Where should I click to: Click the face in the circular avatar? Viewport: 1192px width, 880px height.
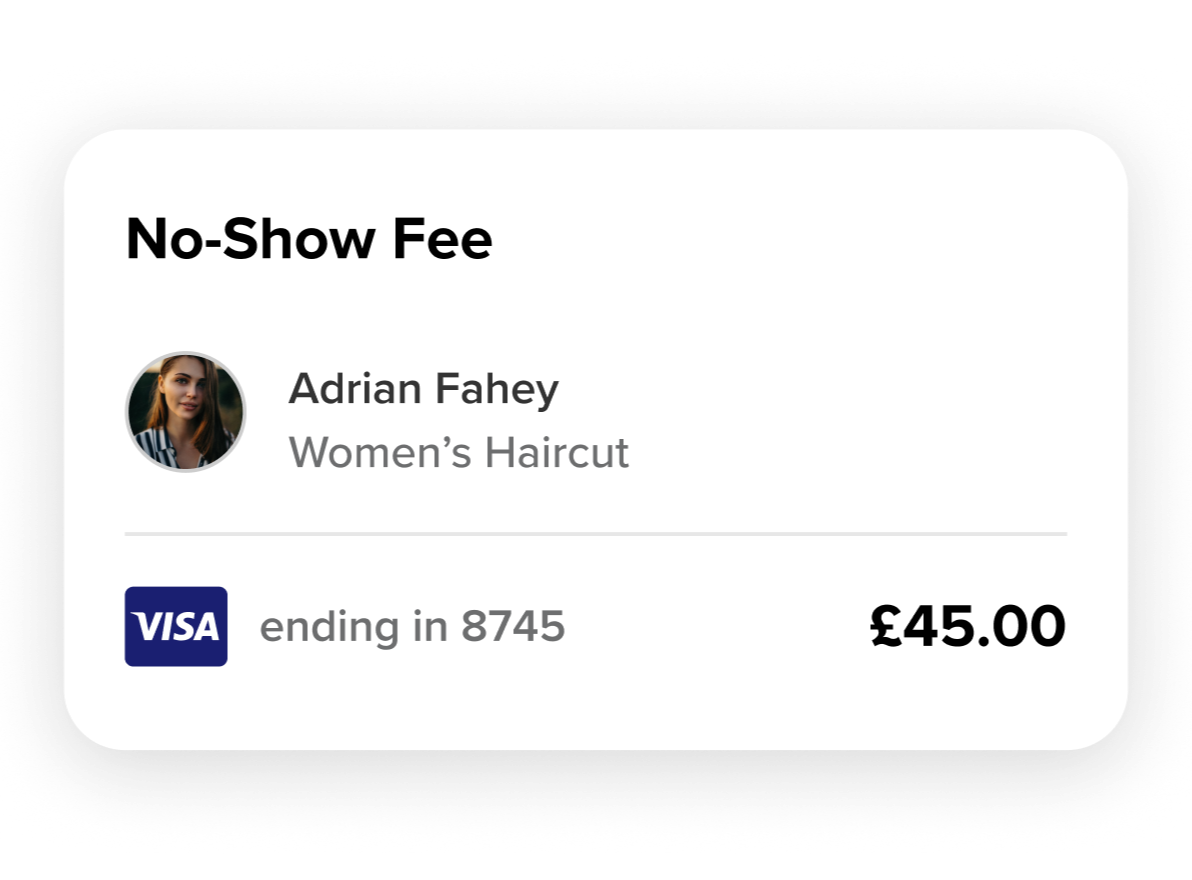182,392
